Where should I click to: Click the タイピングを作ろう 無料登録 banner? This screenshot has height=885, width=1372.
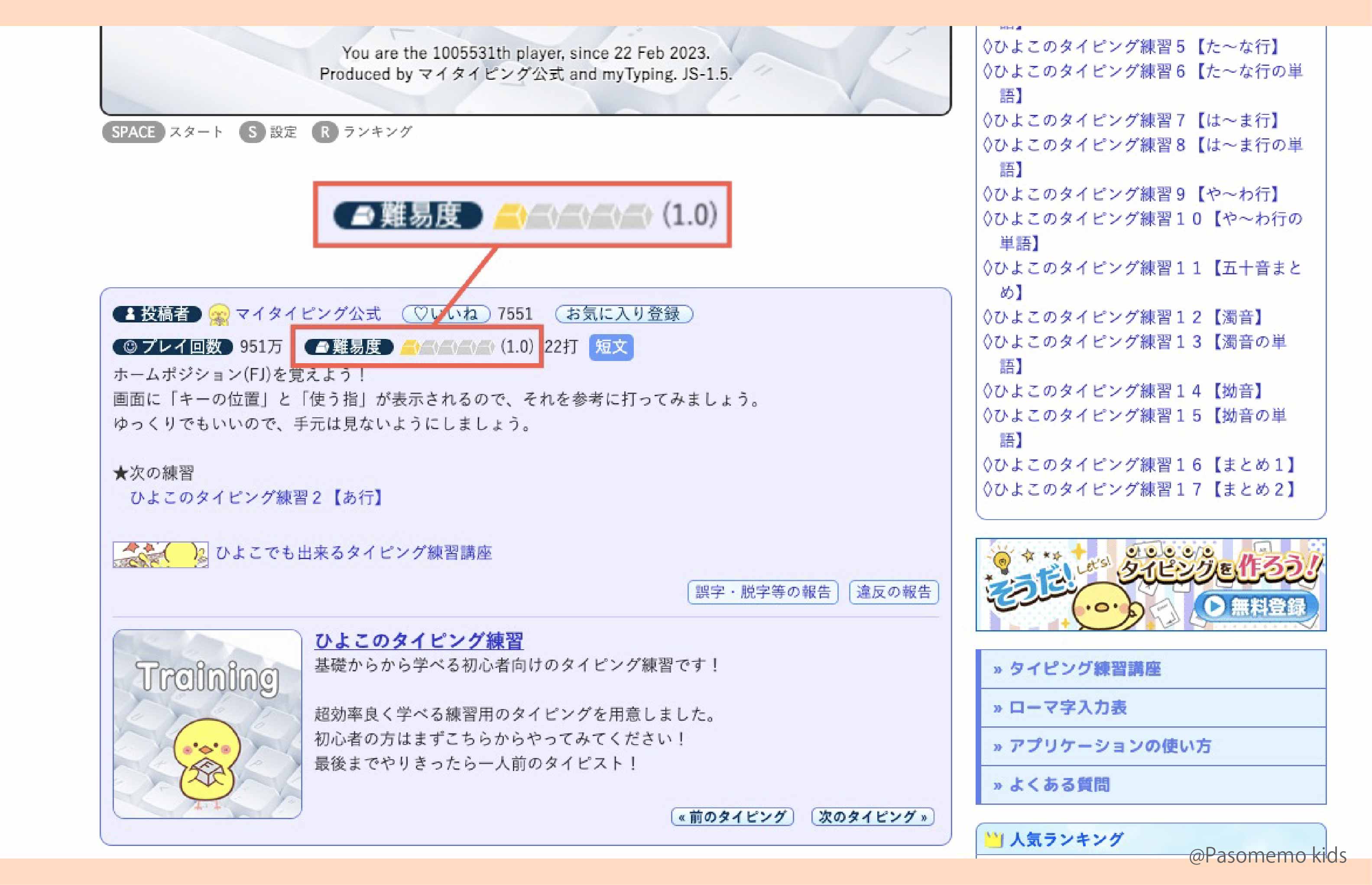click(1151, 585)
